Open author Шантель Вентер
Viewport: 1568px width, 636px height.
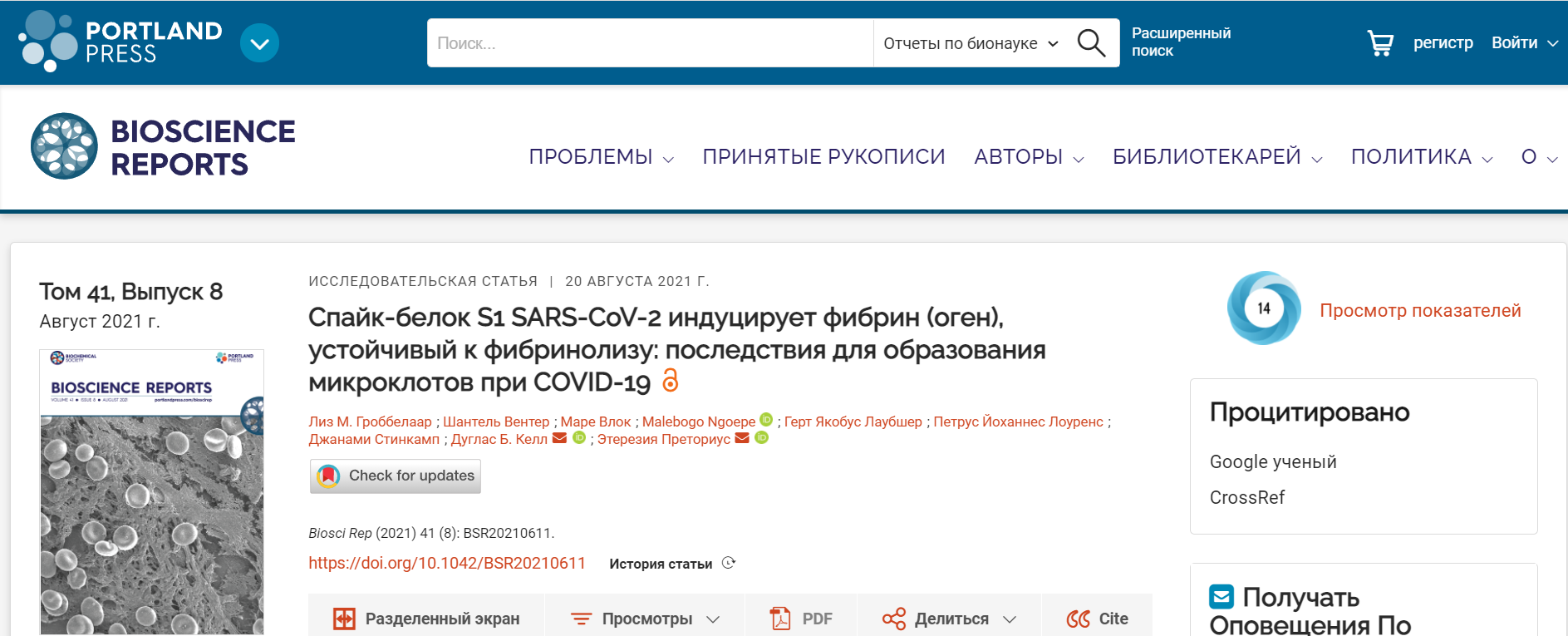(496, 422)
